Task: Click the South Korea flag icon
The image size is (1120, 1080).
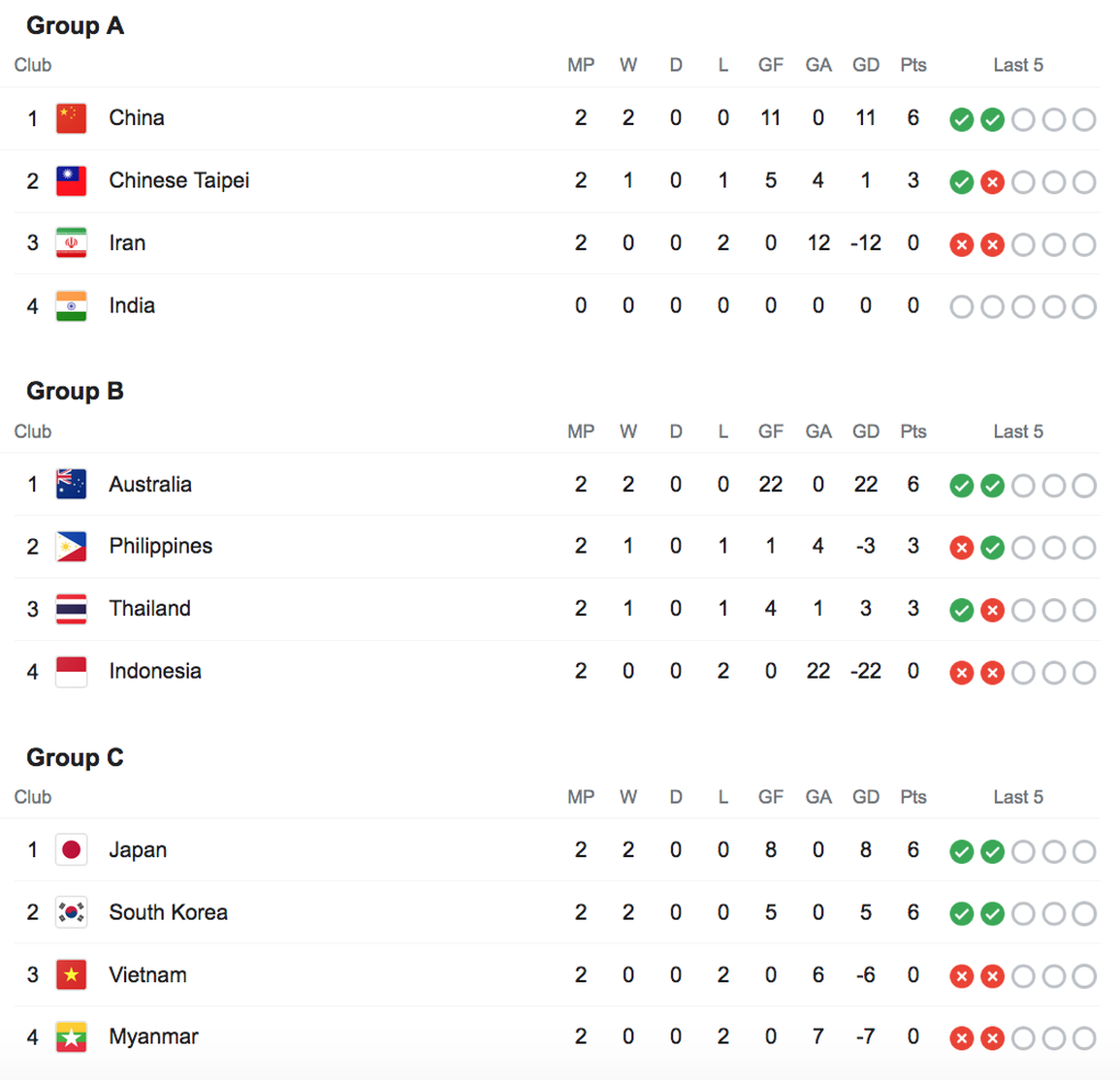Action: point(72,912)
